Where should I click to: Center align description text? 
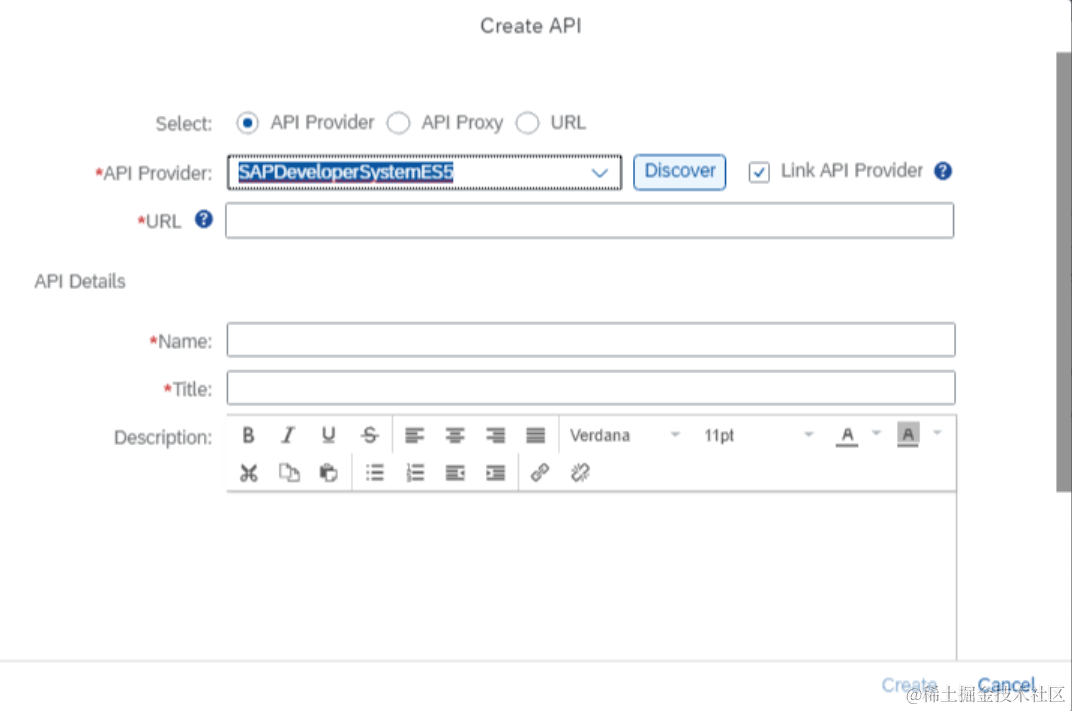455,435
